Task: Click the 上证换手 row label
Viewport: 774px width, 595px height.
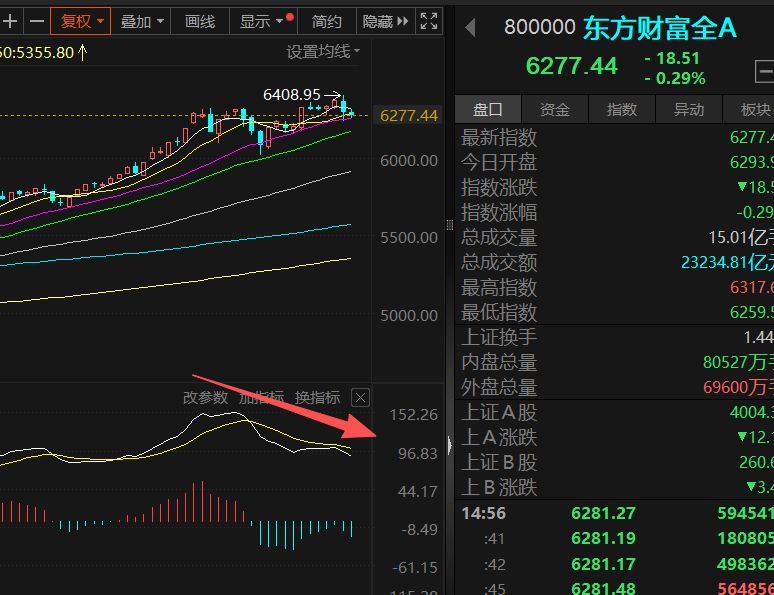Action: [x=499, y=337]
